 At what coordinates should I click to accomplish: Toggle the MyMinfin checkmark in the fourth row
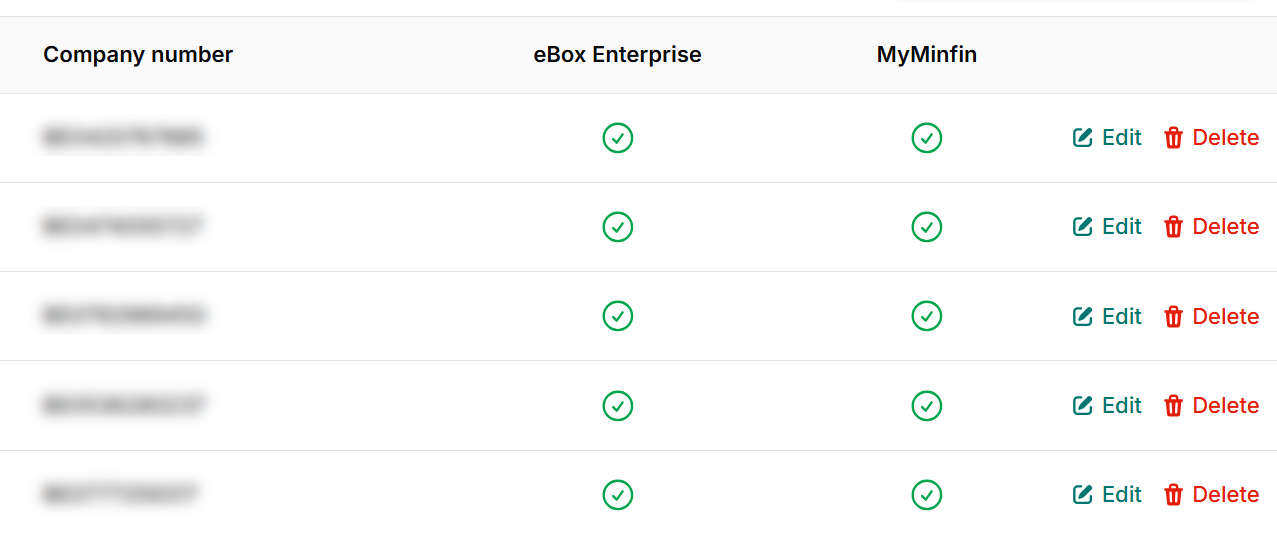click(x=927, y=406)
